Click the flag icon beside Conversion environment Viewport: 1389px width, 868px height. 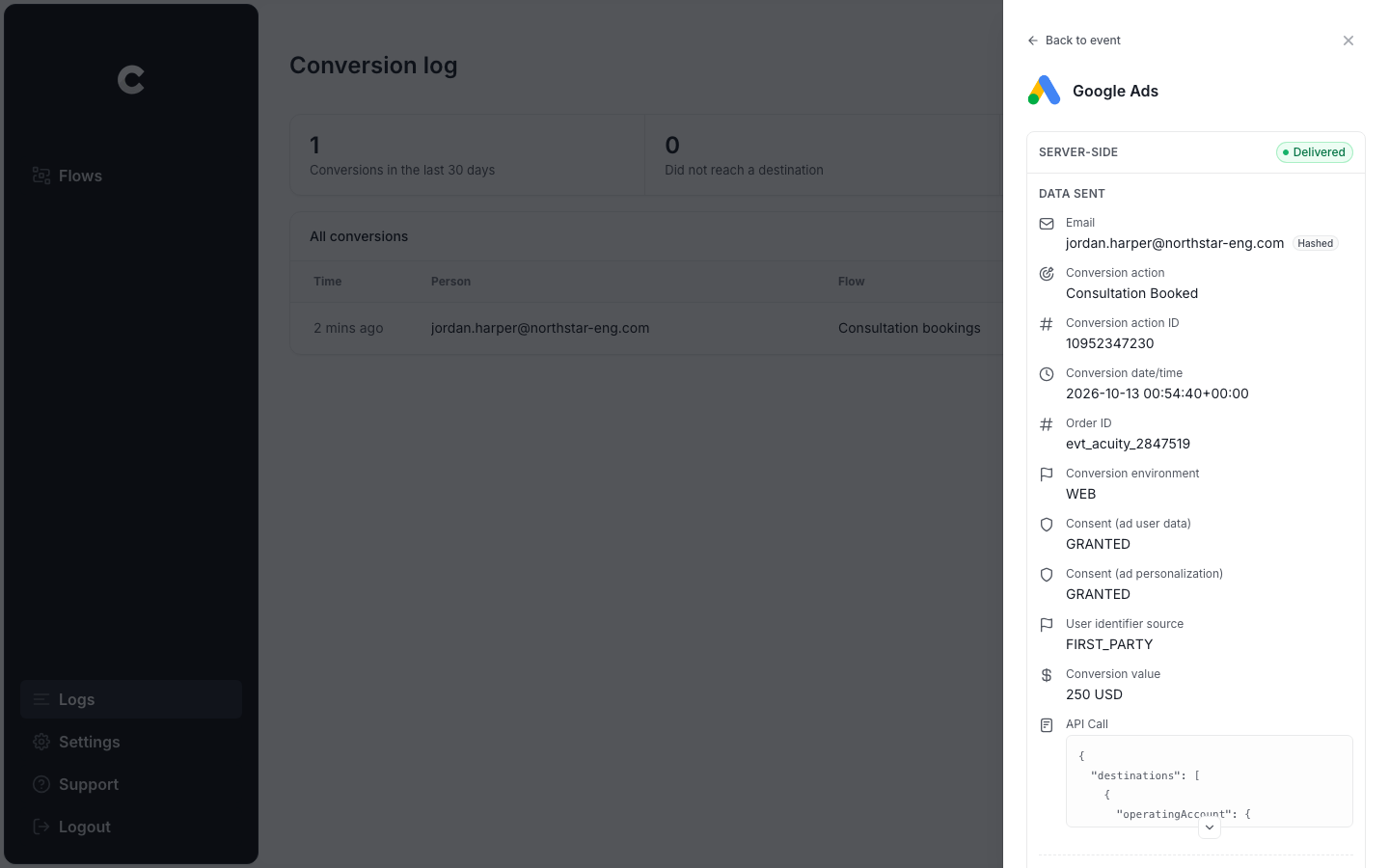click(1047, 475)
